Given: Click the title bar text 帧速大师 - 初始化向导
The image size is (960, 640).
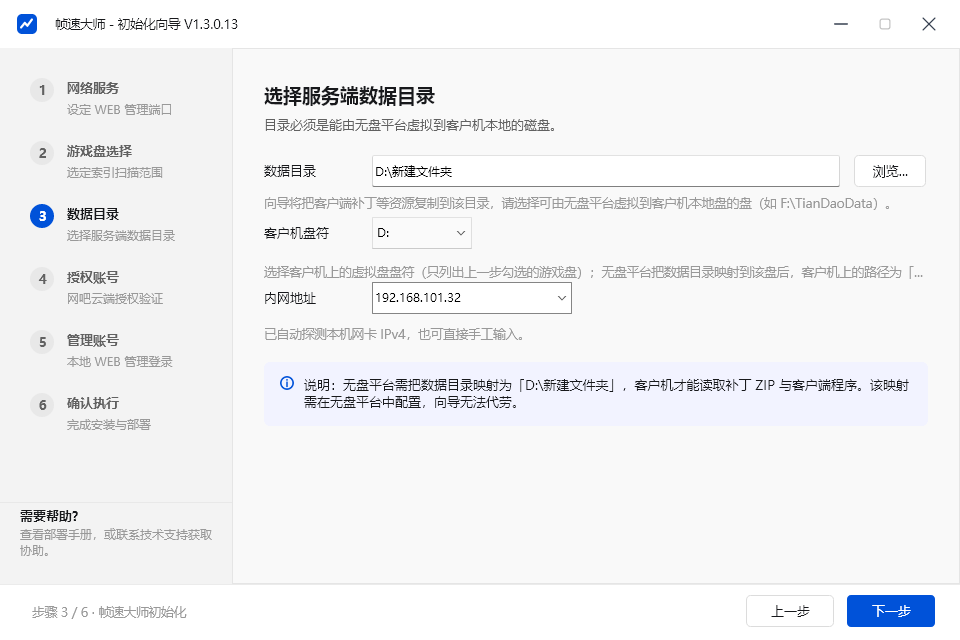Looking at the screenshot, I should point(146,24).
